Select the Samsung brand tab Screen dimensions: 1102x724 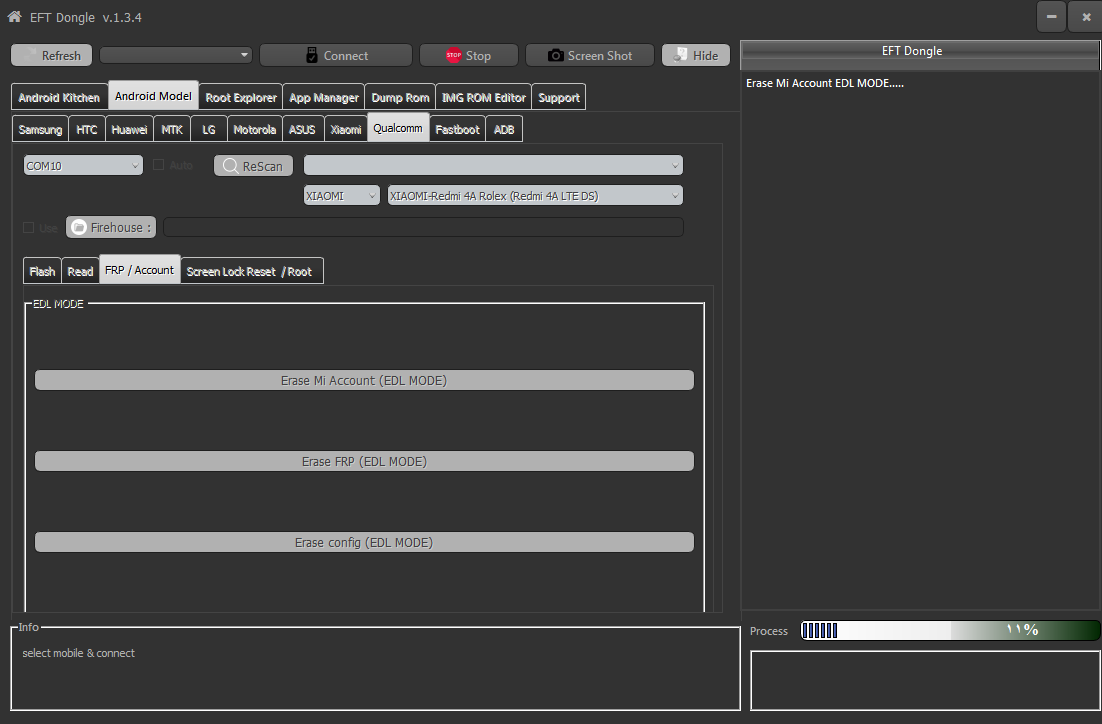click(x=41, y=129)
